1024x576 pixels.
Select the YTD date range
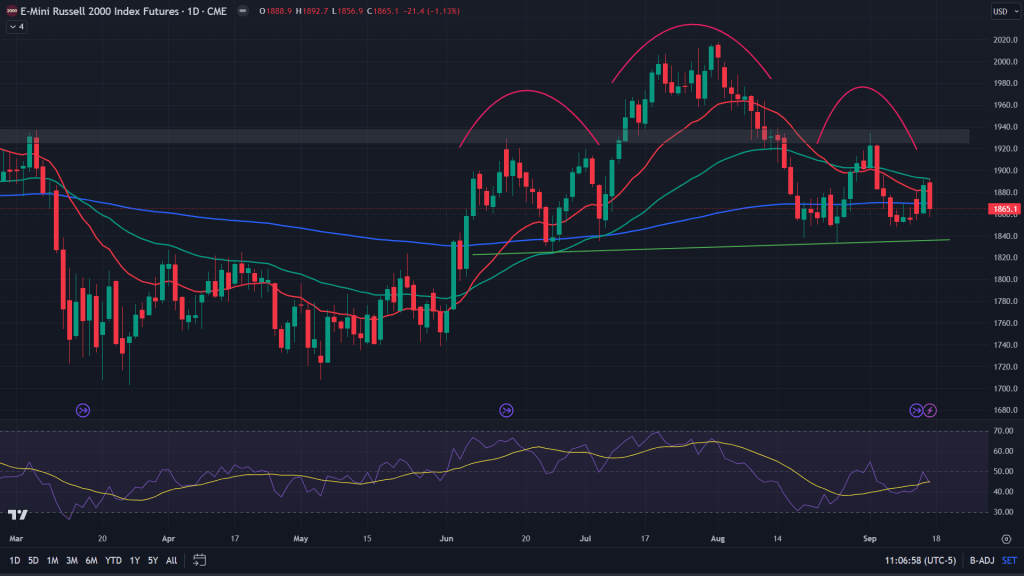click(x=113, y=559)
